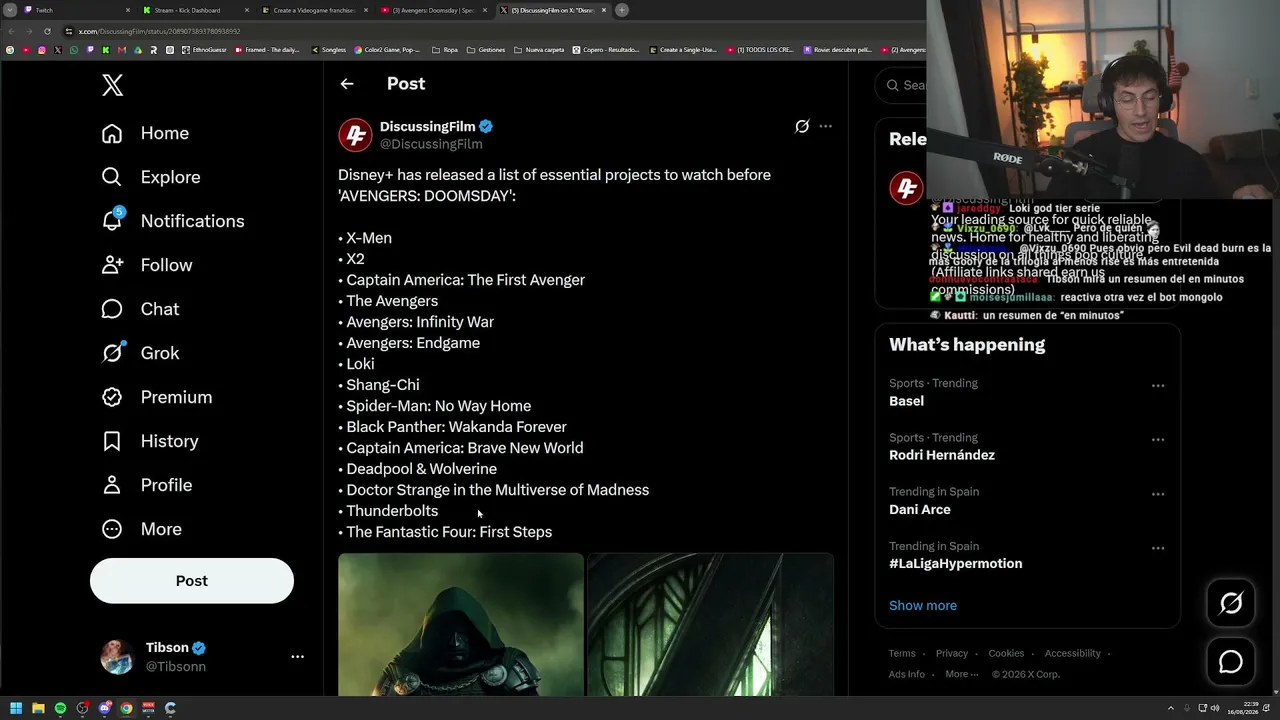This screenshot has height=720, width=1280.
Task: Focus the X search field
Action: click(900, 85)
